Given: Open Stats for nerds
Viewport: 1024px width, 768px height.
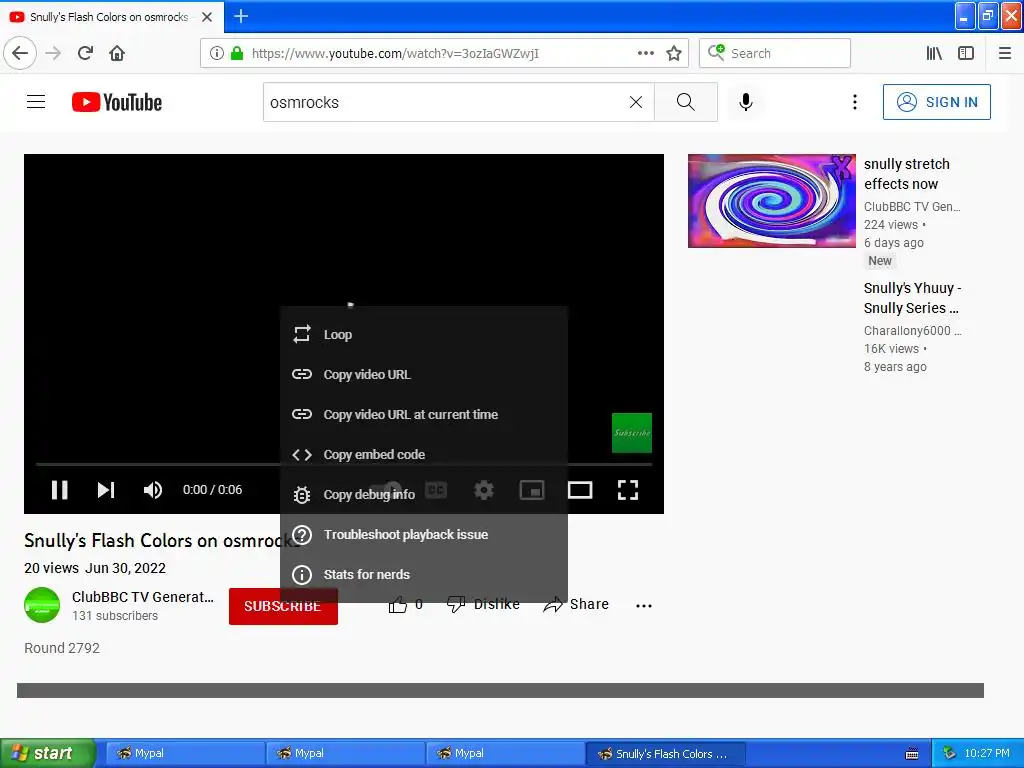Looking at the screenshot, I should (x=424, y=575).
